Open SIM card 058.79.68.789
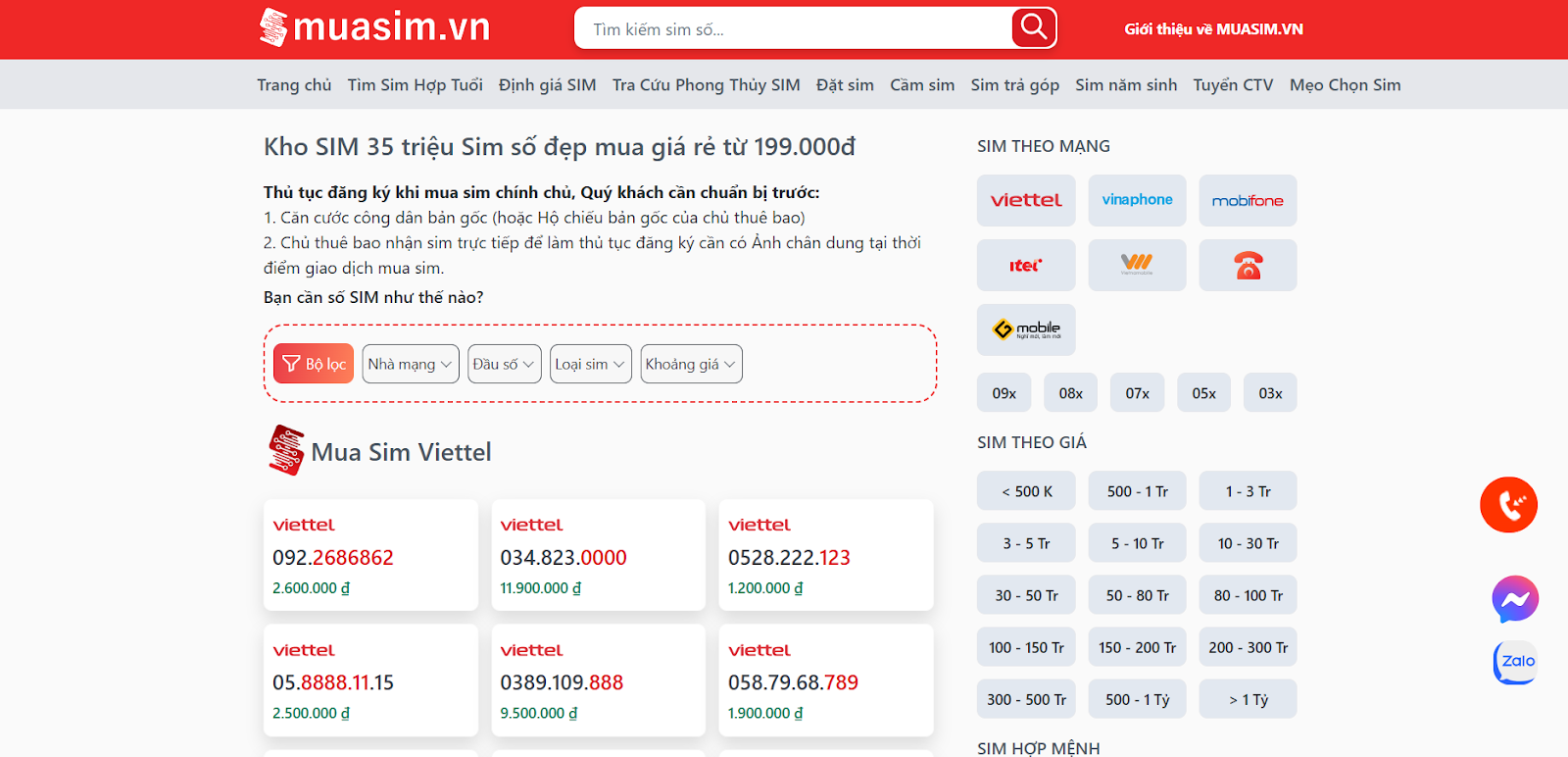Image resolution: width=1568 pixels, height=757 pixels. (x=826, y=681)
